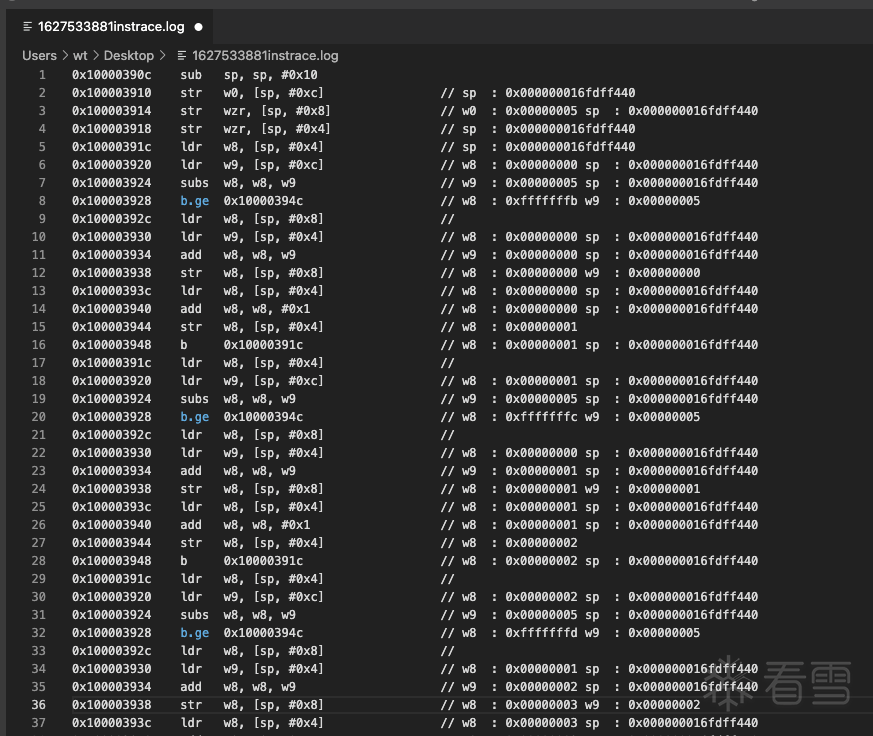The width and height of the screenshot is (873, 736).
Task: Open the Desktop breadcrumb segment
Action: [129, 56]
